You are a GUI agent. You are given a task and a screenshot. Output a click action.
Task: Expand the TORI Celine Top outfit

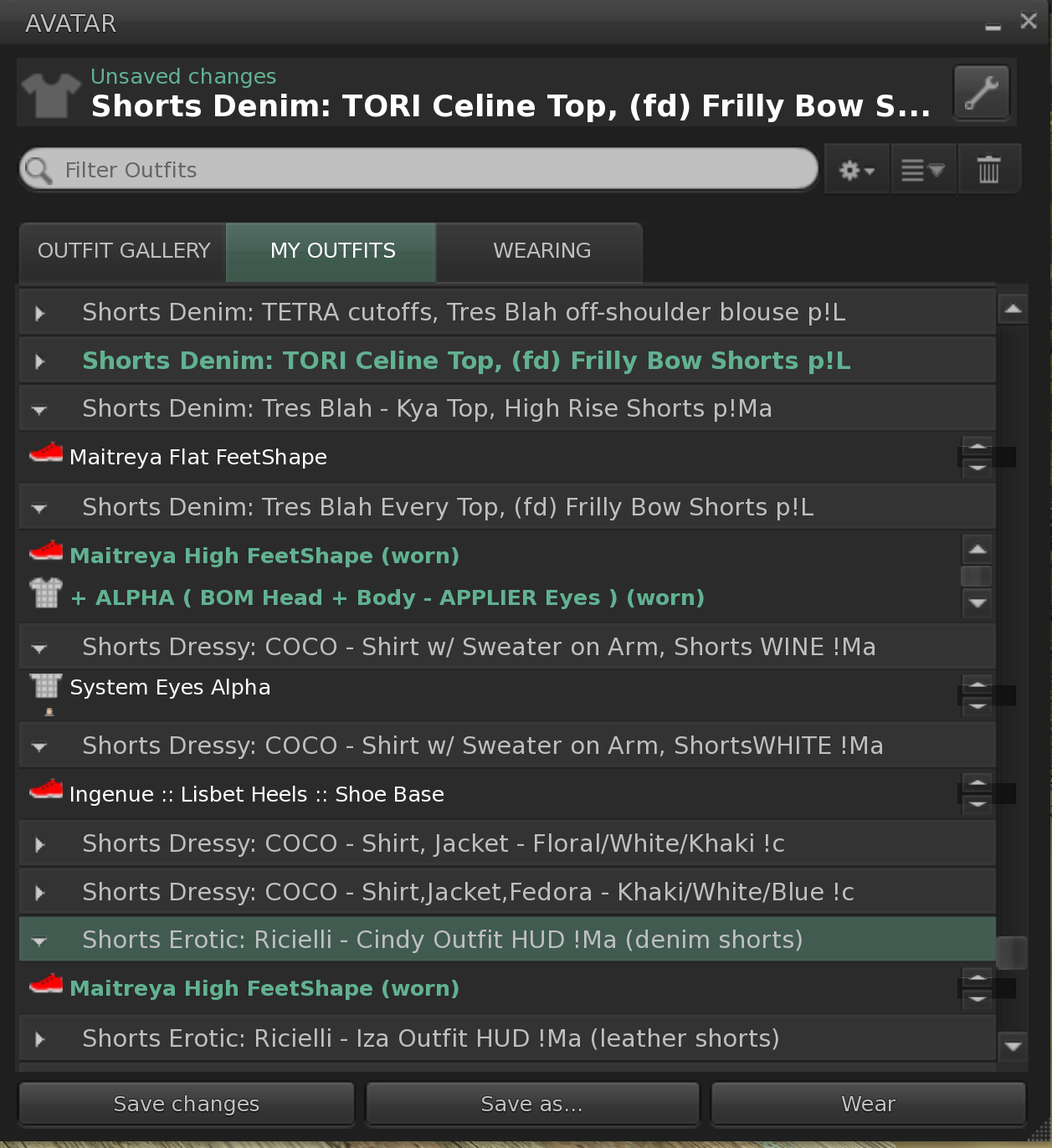(x=39, y=361)
